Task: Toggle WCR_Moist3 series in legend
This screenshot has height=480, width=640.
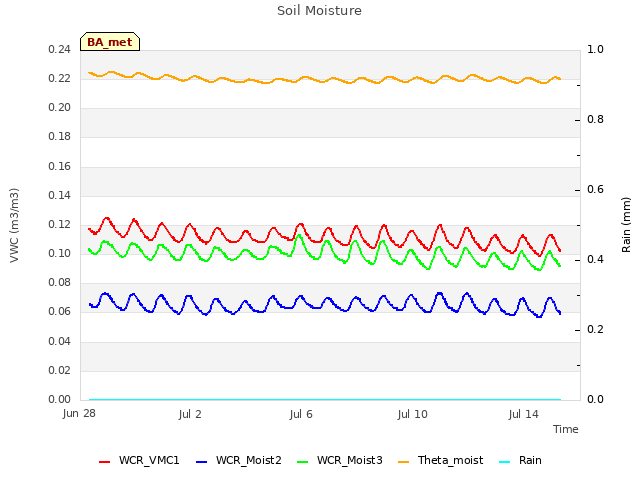Action: pos(339,460)
